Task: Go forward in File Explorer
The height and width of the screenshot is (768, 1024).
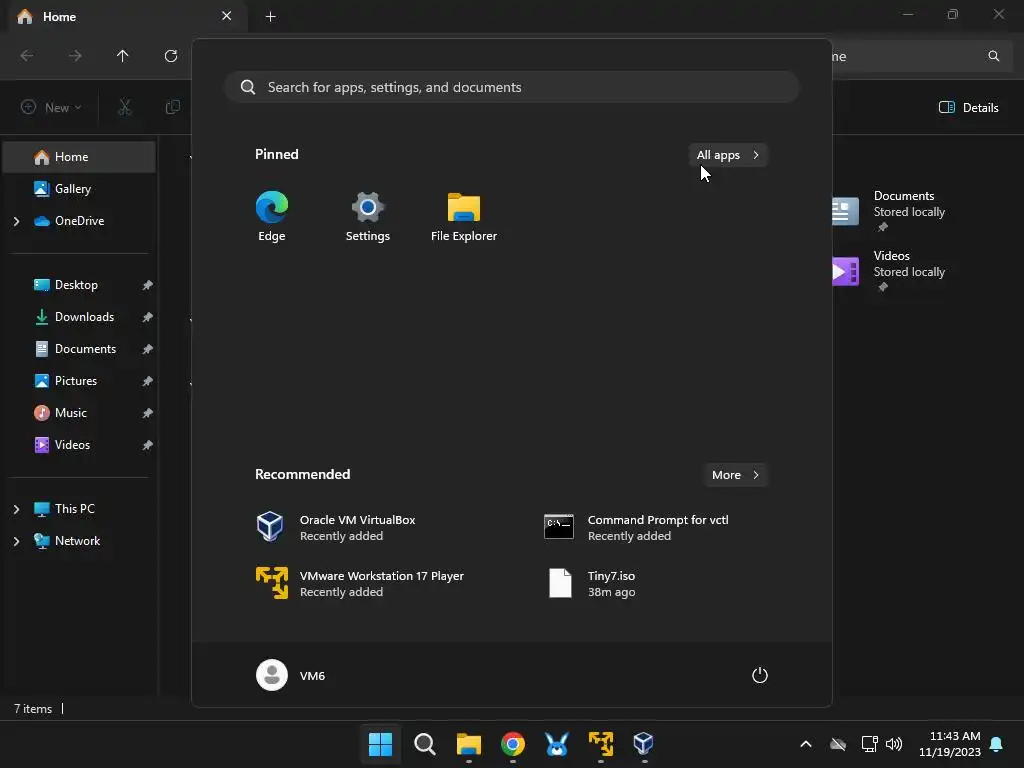Action: point(75,56)
